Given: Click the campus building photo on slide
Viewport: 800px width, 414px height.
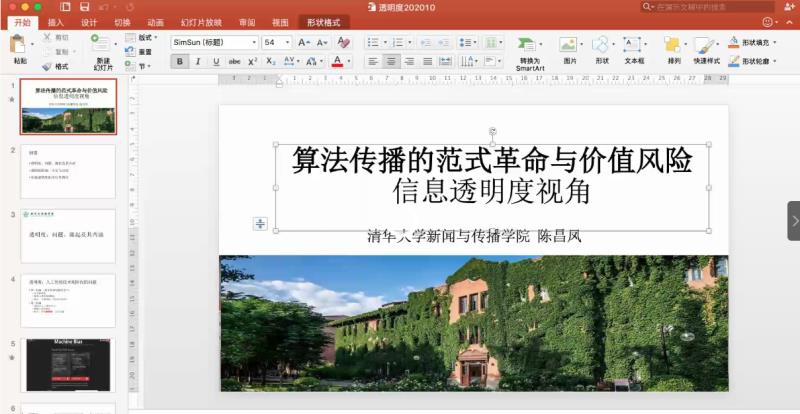Looking at the screenshot, I should (474, 323).
